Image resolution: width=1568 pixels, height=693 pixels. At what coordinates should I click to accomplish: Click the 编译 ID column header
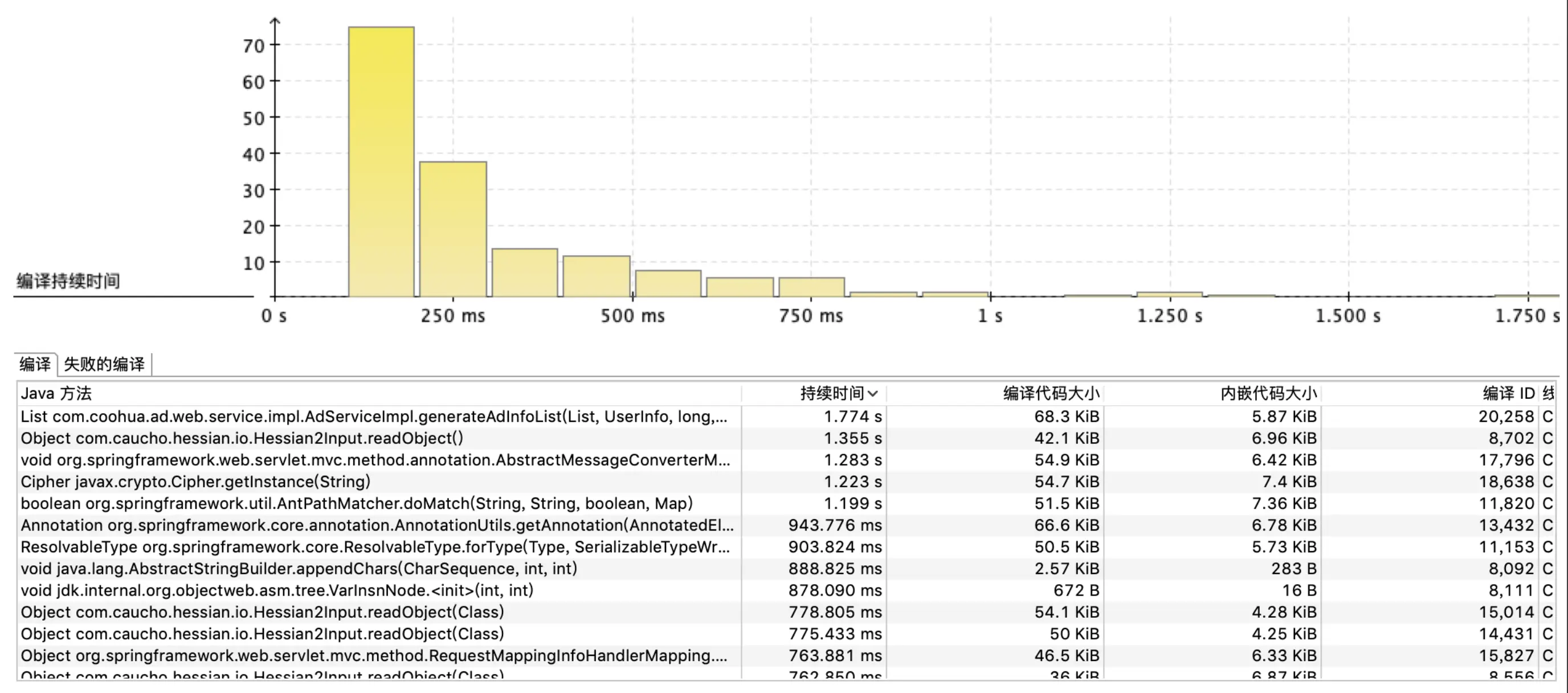pos(1508,393)
